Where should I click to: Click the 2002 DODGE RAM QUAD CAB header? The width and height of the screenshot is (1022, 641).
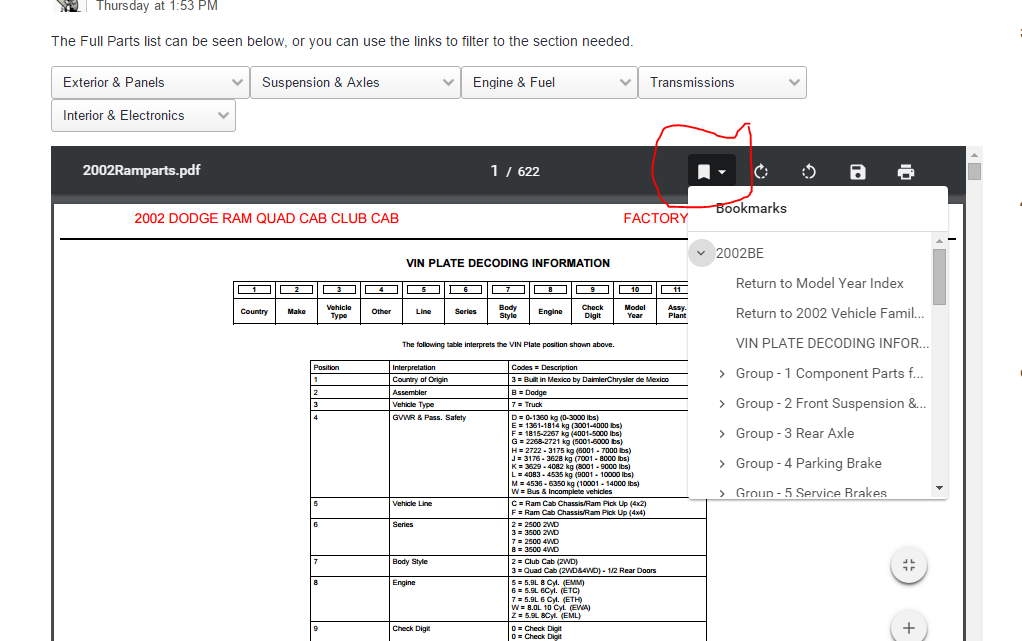pyautogui.click(x=267, y=218)
